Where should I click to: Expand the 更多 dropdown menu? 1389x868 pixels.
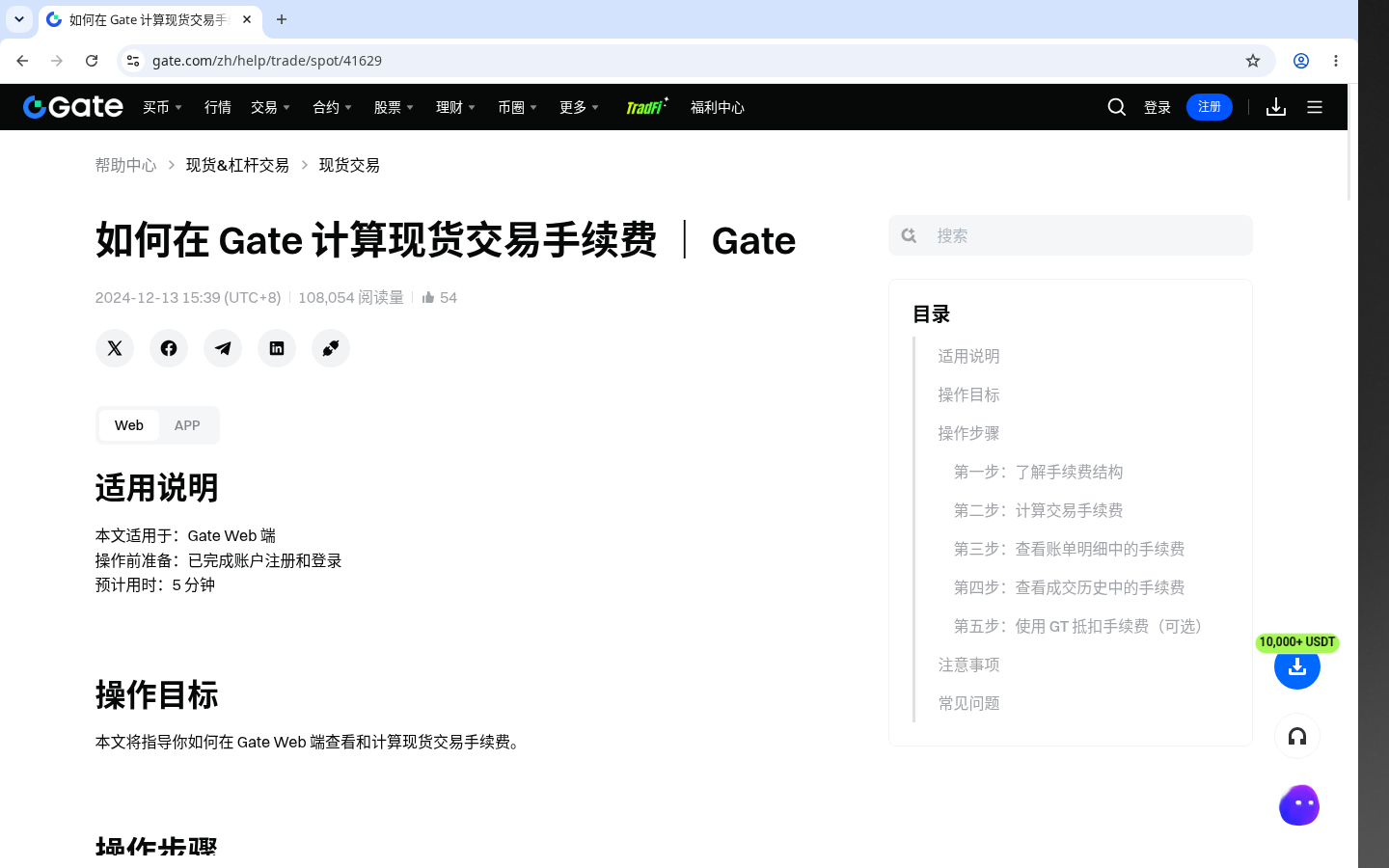580,107
